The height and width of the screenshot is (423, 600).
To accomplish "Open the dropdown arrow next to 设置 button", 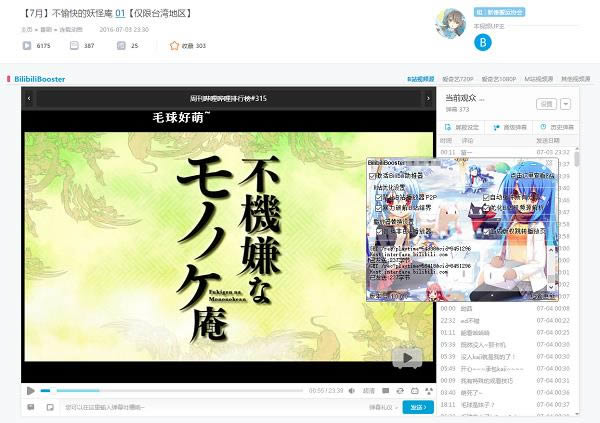I will [x=566, y=103].
